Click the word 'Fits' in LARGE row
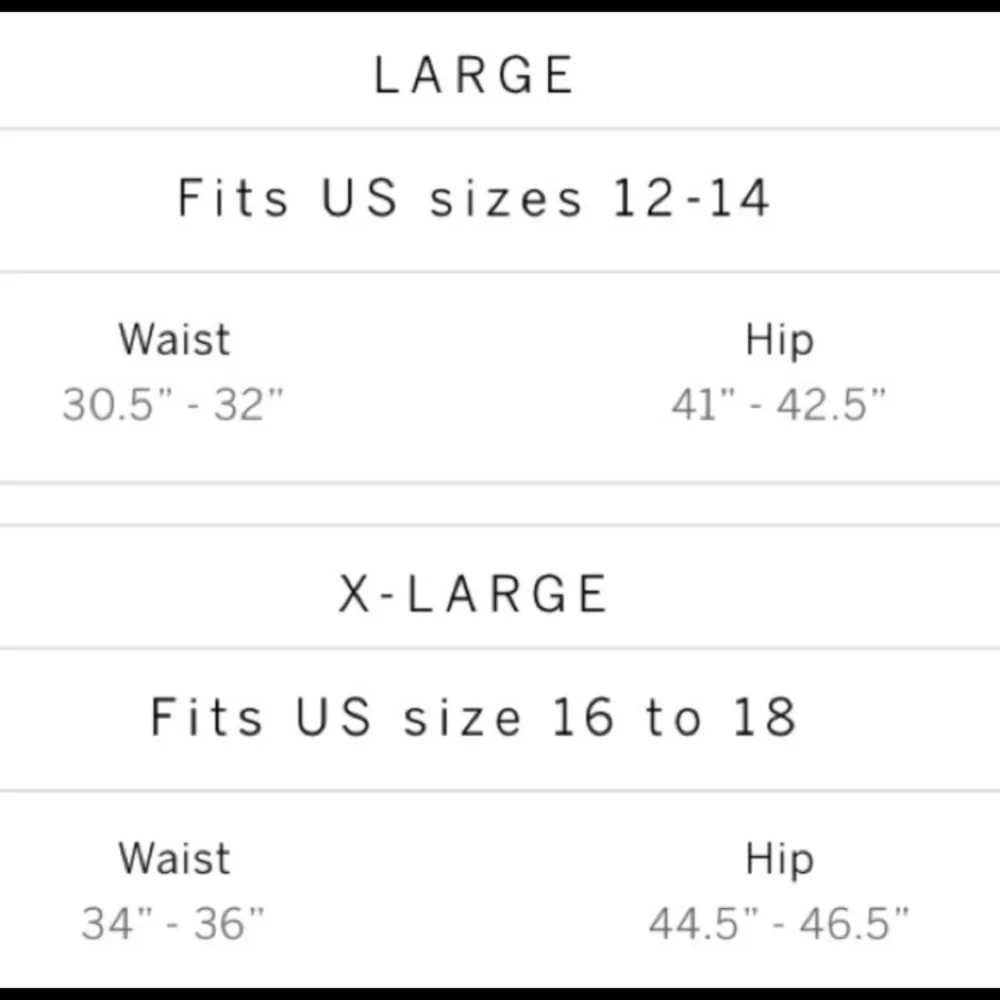The image size is (1000, 1000). [x=233, y=198]
